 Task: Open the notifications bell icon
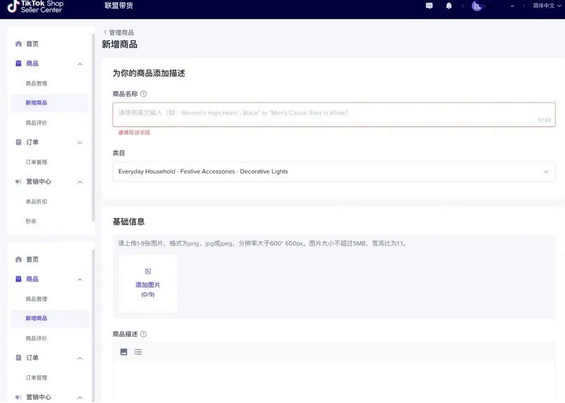click(x=449, y=6)
